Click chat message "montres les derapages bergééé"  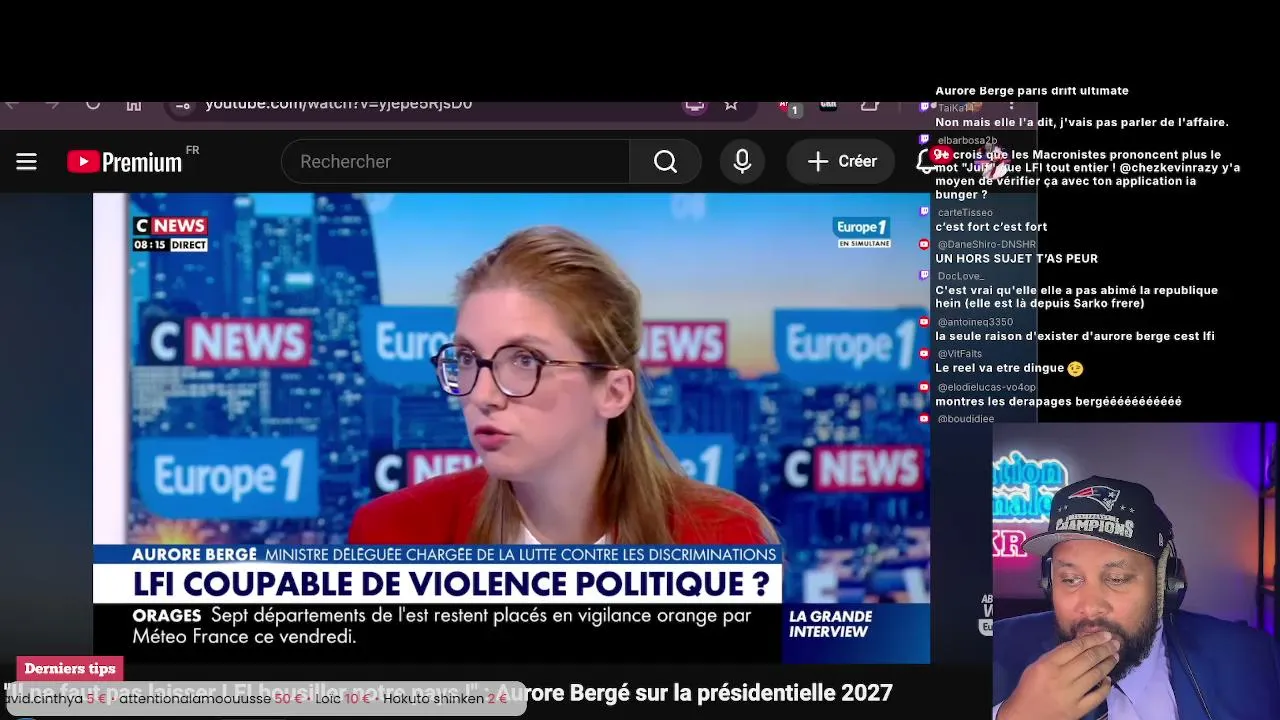pyautogui.click(x=1058, y=401)
